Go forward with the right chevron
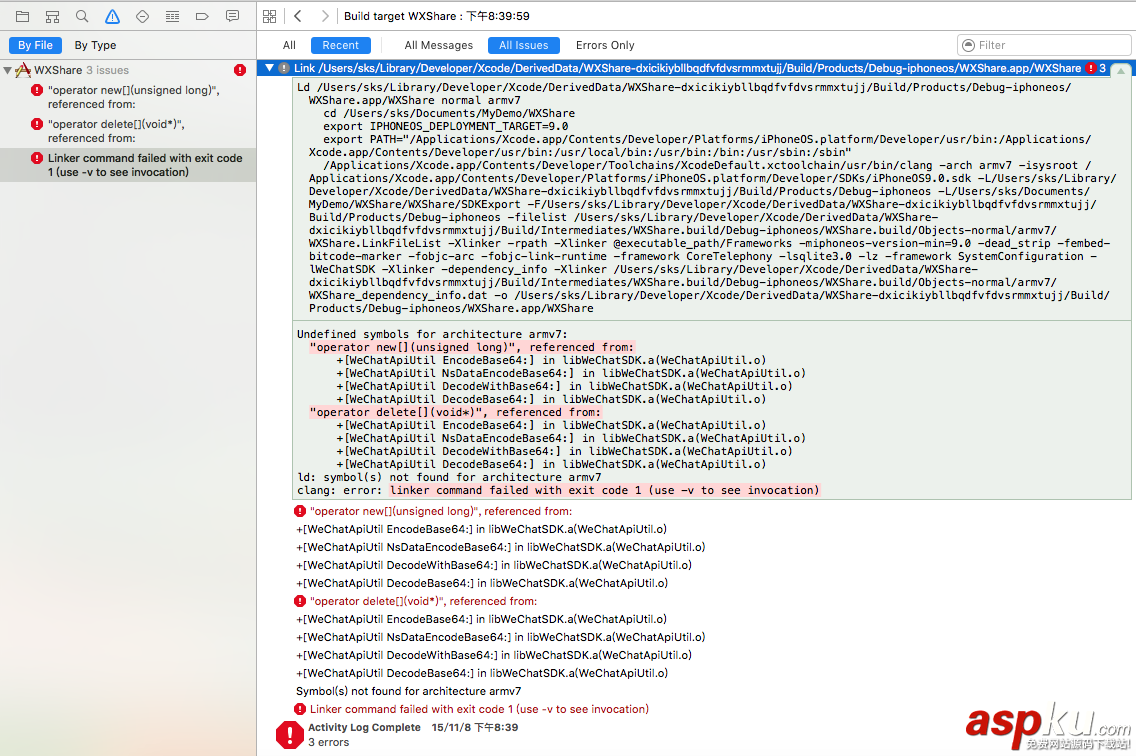This screenshot has height=756, width=1136. pyautogui.click(x=325, y=16)
